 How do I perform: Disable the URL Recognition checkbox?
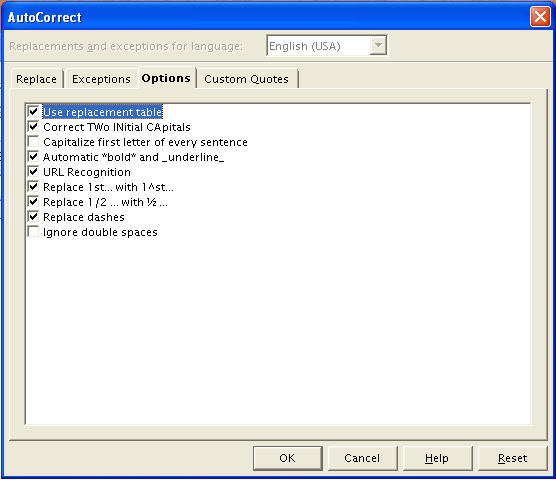(33, 172)
